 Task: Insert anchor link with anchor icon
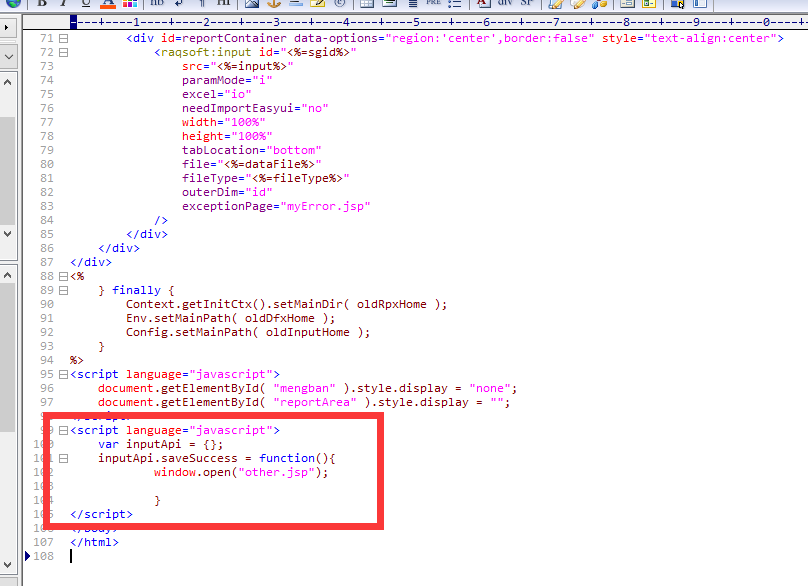[273, 4]
